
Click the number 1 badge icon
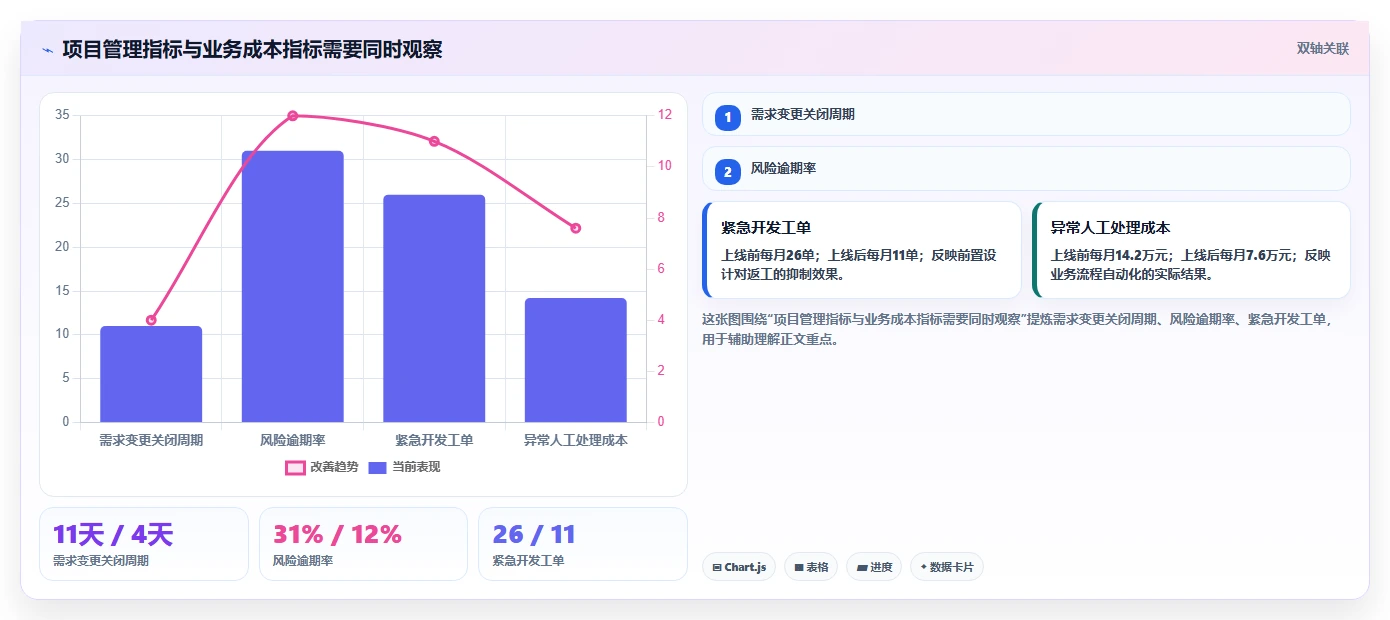pyautogui.click(x=728, y=117)
